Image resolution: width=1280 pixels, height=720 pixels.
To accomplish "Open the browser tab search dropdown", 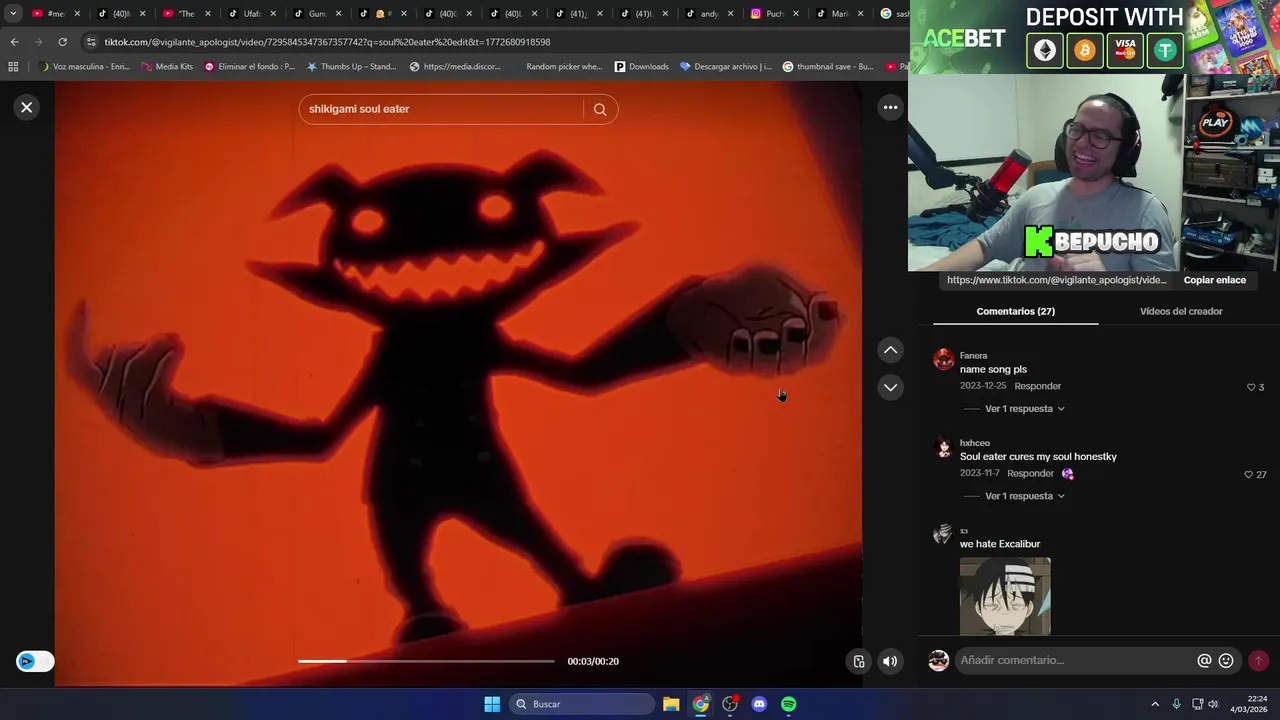I will click(x=13, y=14).
